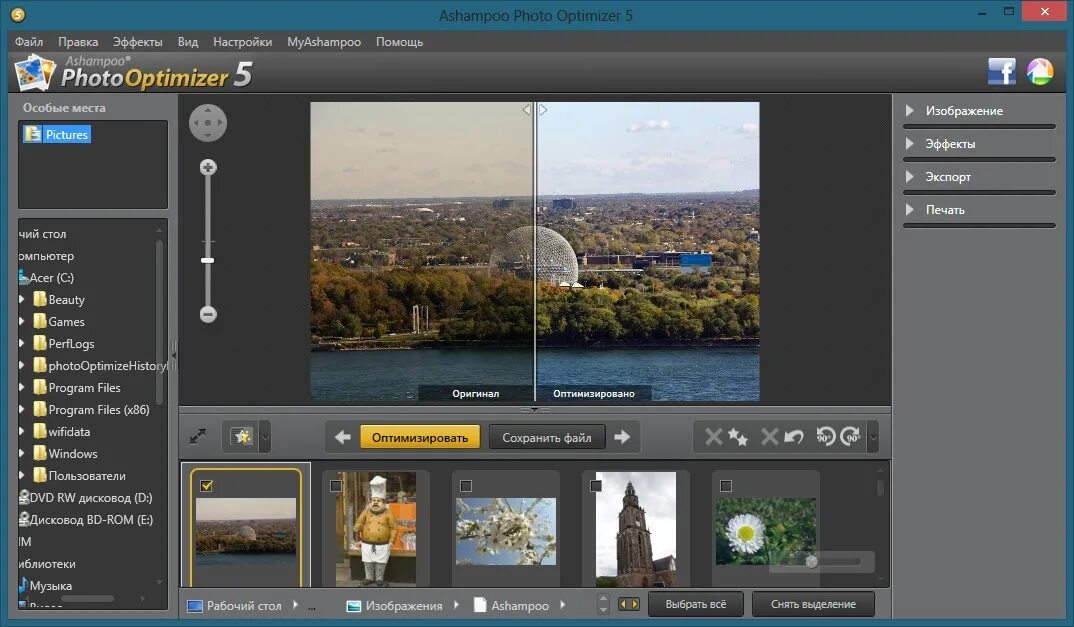
Task: Click the optimization stars icon
Action: [738, 437]
